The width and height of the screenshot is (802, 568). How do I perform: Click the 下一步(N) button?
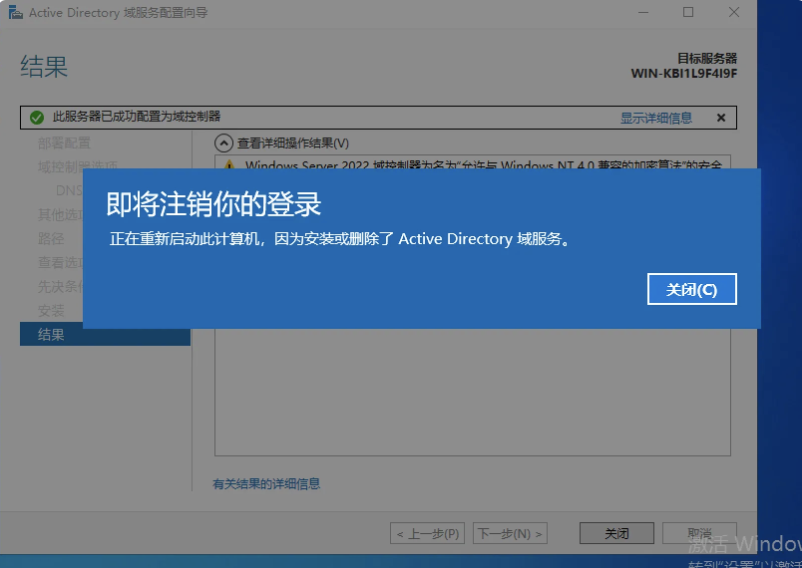tap(510, 534)
